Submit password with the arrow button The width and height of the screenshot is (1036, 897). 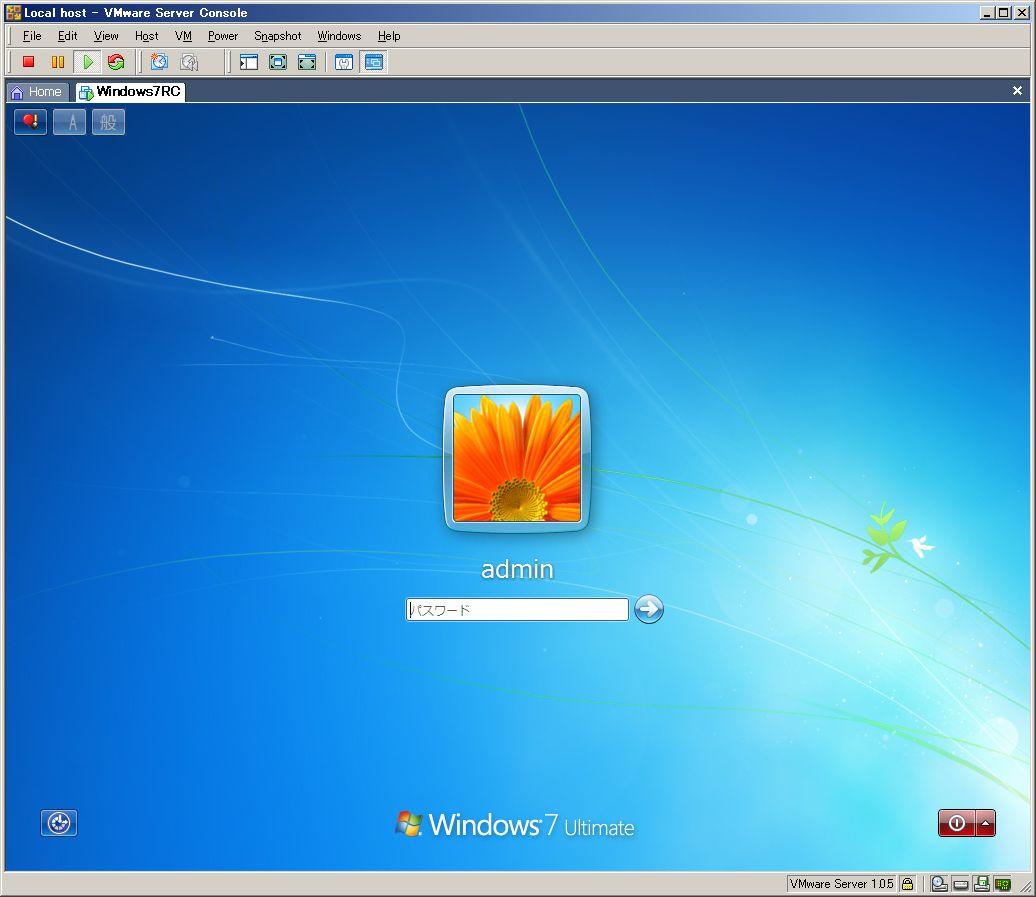coord(649,609)
